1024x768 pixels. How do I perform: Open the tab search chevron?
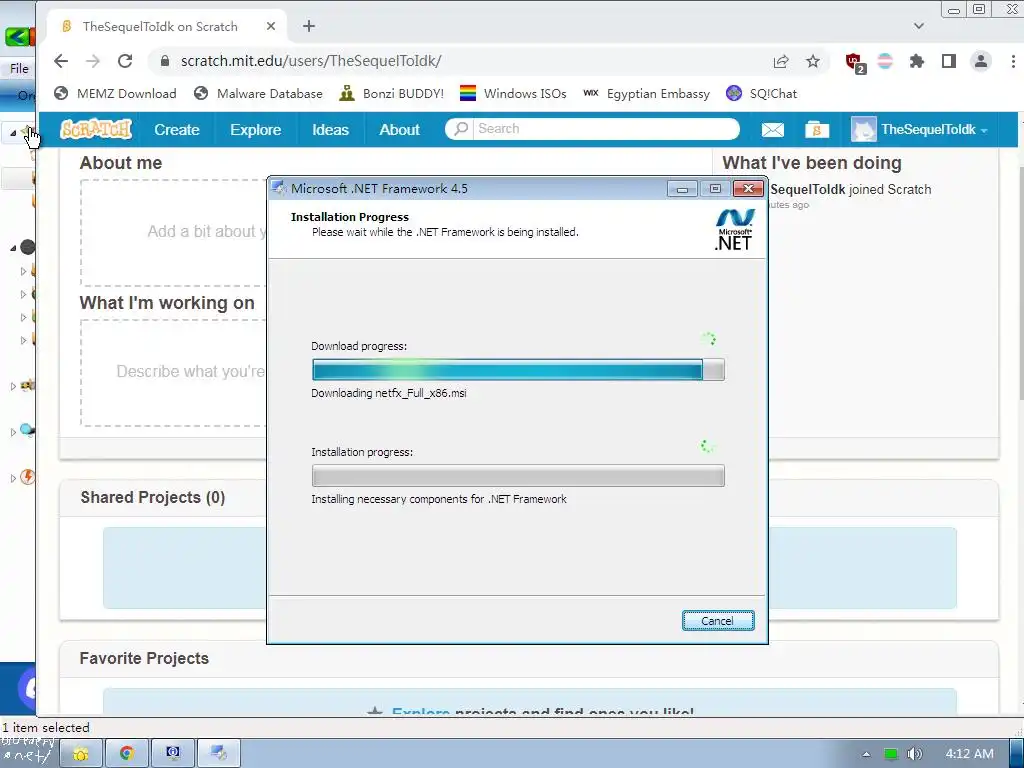[919, 26]
